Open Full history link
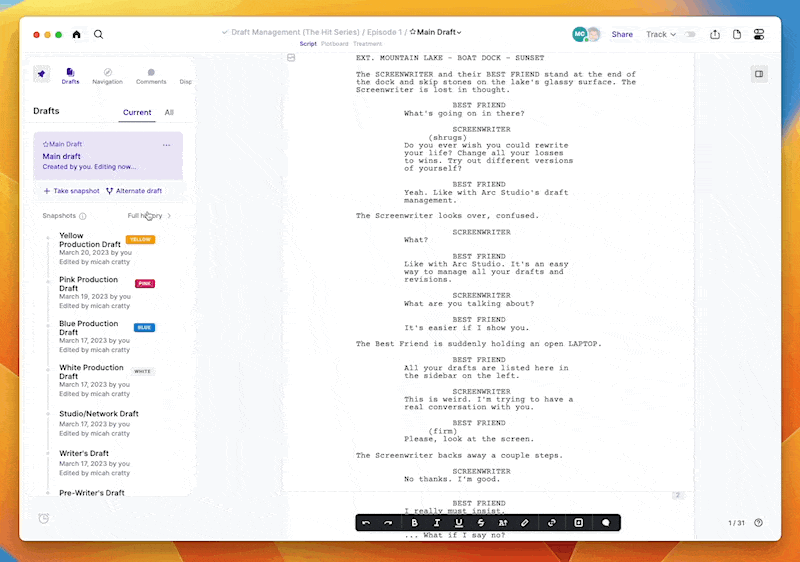This screenshot has height=562, width=800. pos(145,216)
